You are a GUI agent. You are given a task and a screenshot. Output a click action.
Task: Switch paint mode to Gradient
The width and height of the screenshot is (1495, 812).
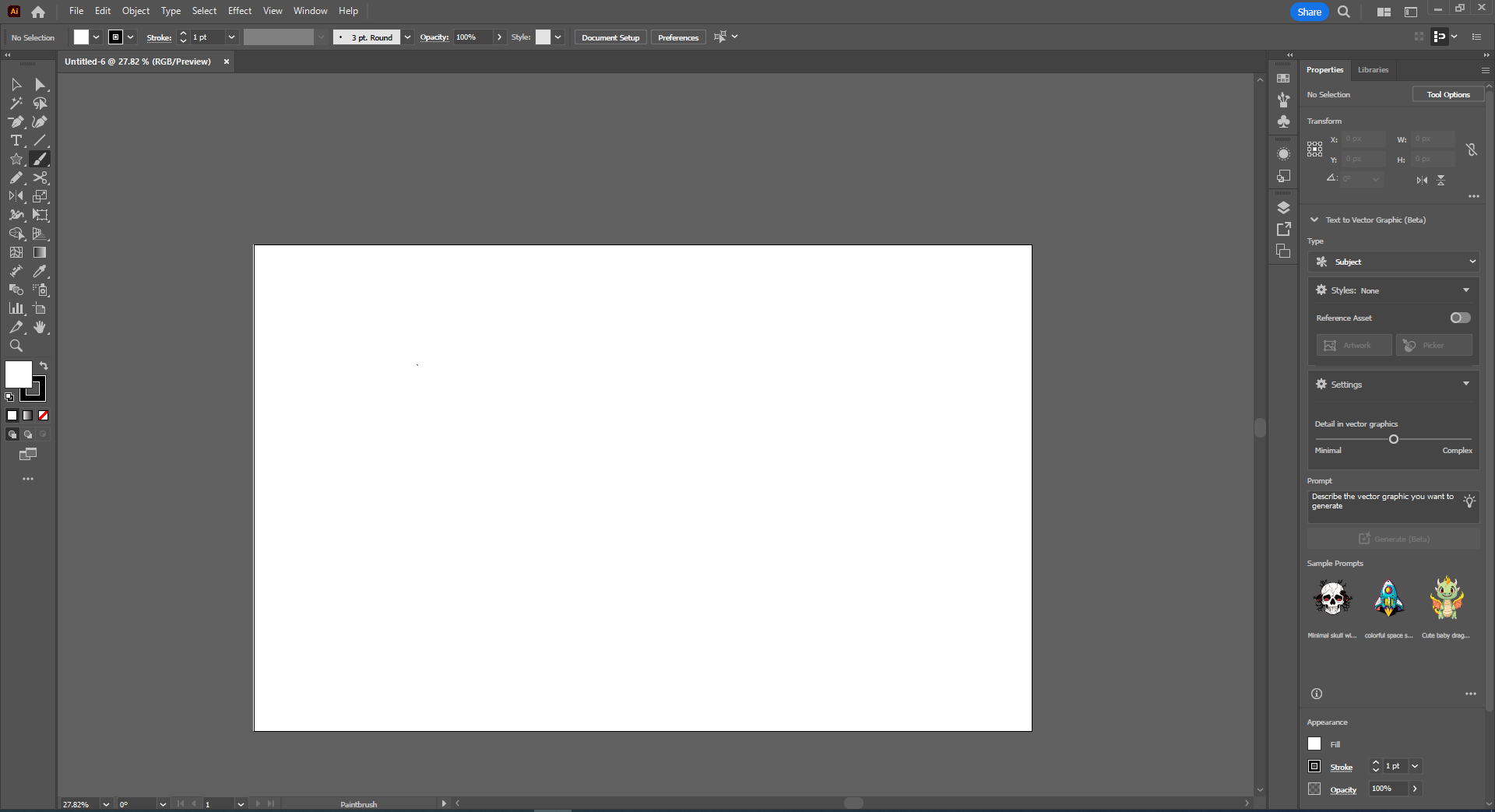pos(28,416)
